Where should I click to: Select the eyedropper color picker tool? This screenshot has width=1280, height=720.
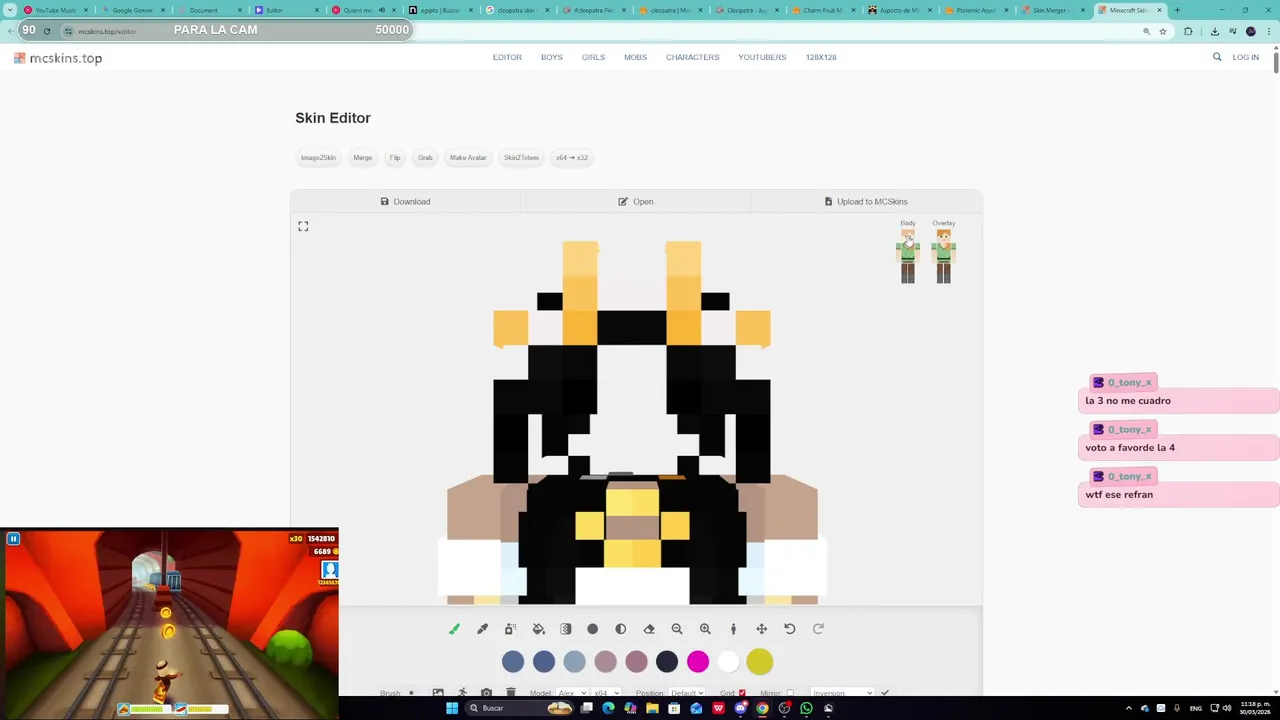click(482, 629)
